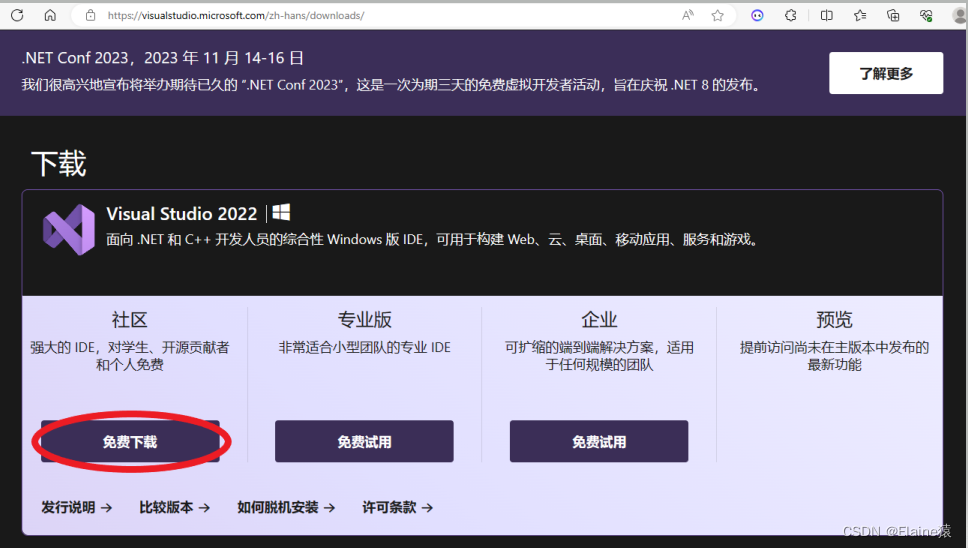This screenshot has width=968, height=548.
Task: Add page to favorites star icon
Action: pyautogui.click(x=717, y=15)
